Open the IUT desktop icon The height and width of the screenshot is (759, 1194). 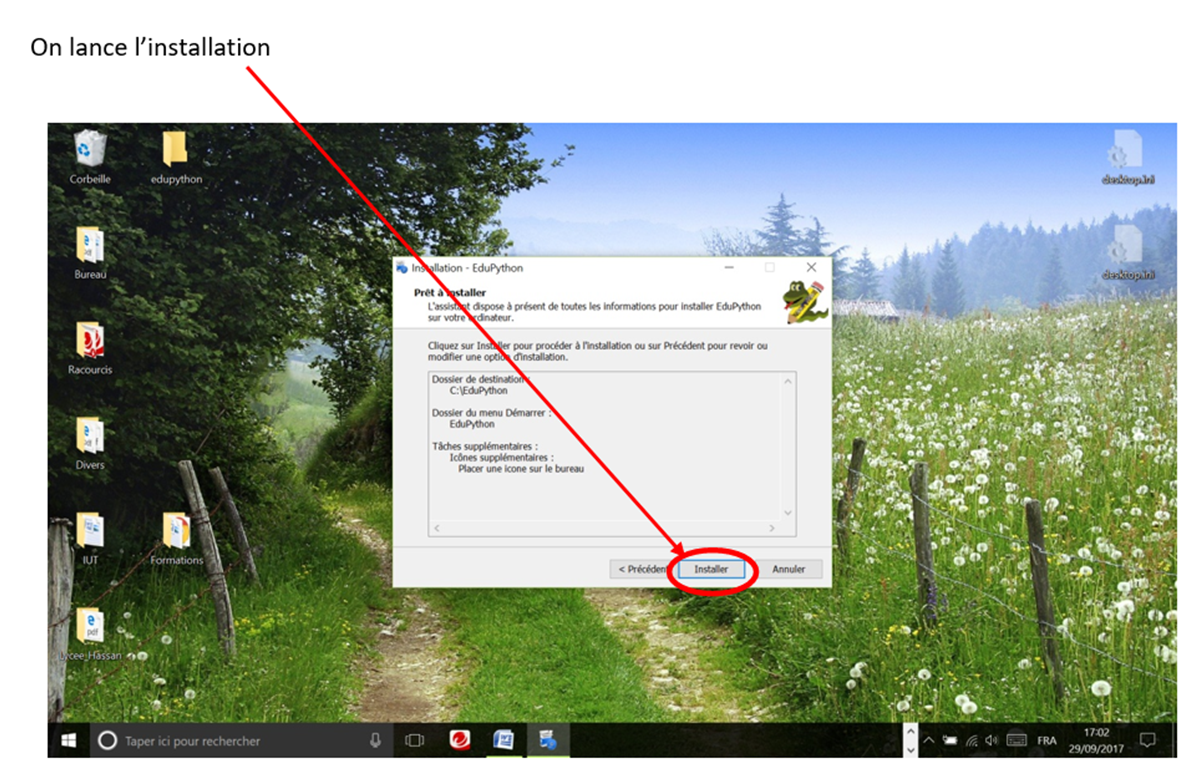coord(90,531)
